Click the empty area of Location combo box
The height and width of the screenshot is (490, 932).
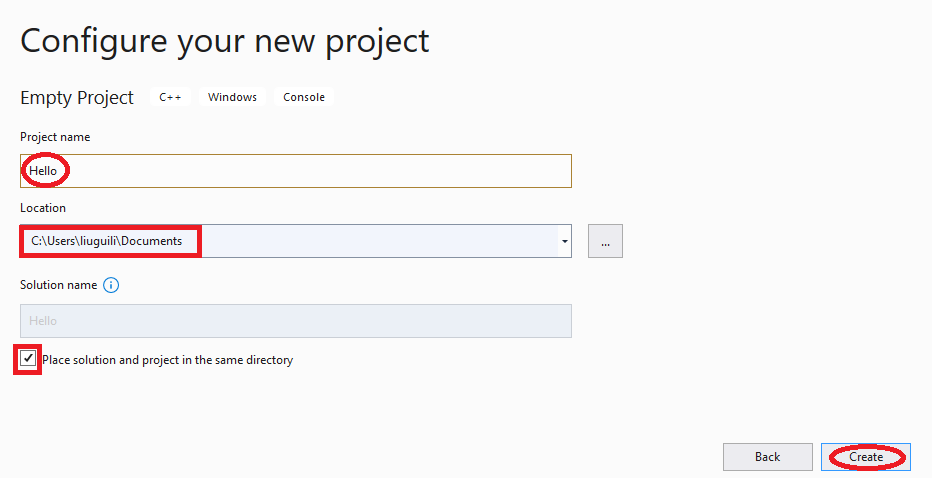click(380, 241)
